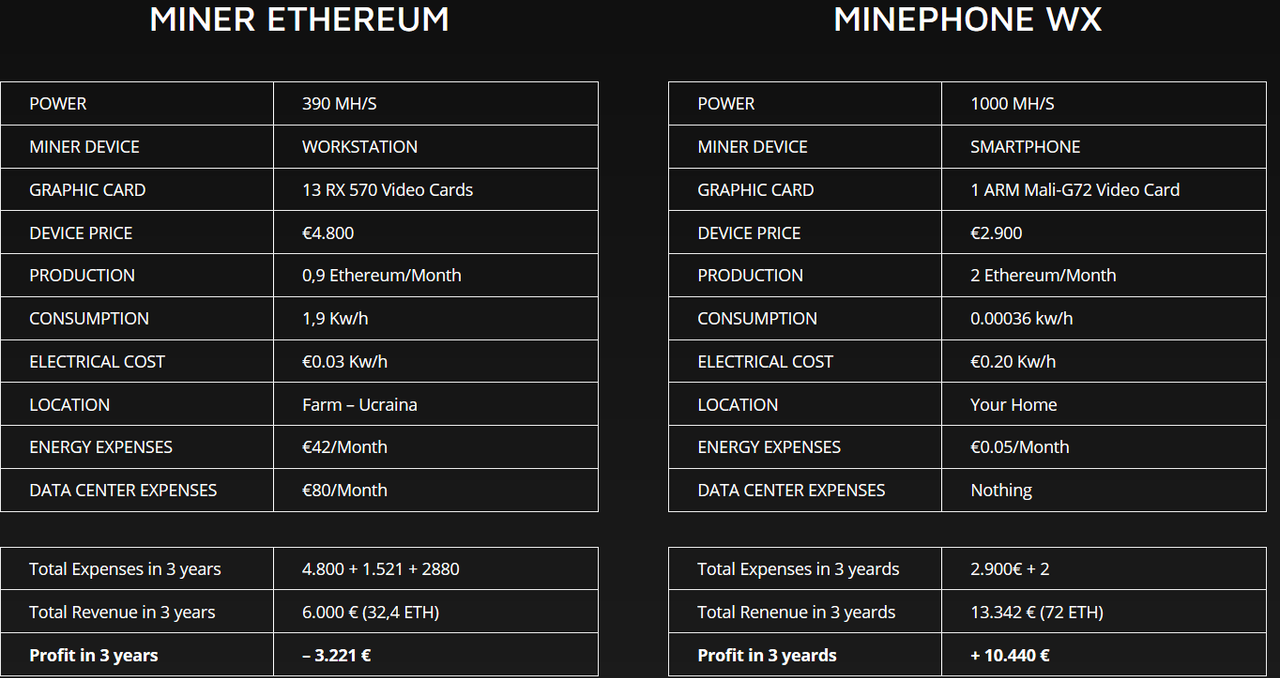Click the SMARTPHONE miner device value

pyautogui.click(x=1025, y=147)
